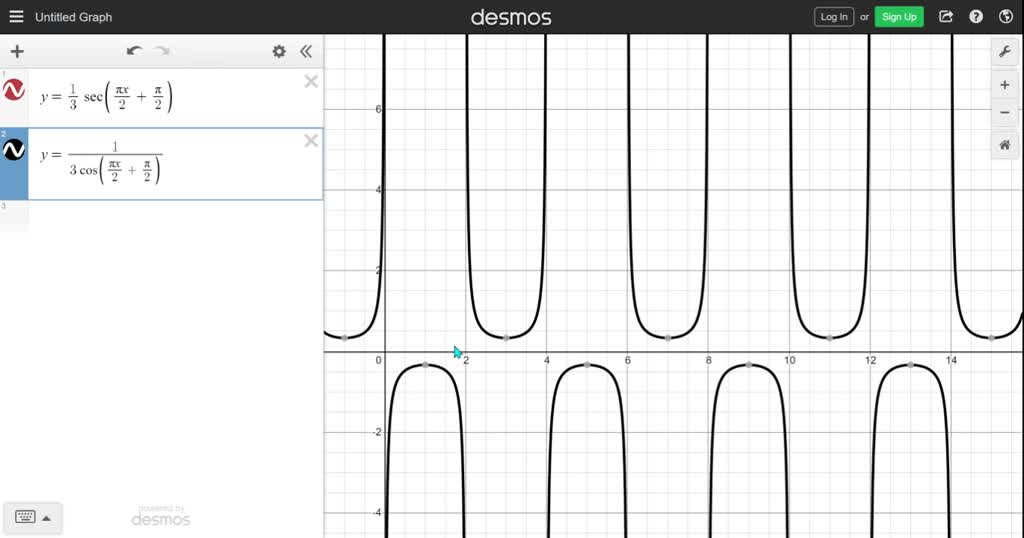Screen dimensions: 1024x538
Task: Click the green Sign Up button
Action: pyautogui.click(x=899, y=17)
